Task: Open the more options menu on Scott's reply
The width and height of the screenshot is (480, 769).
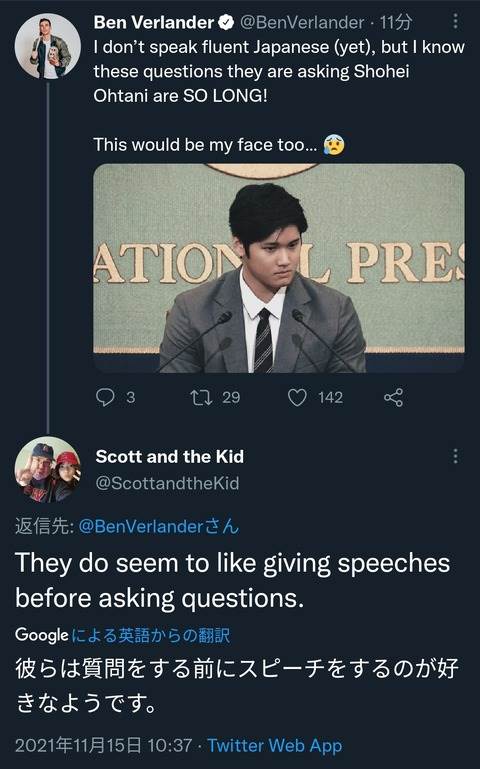Action: coord(455,456)
